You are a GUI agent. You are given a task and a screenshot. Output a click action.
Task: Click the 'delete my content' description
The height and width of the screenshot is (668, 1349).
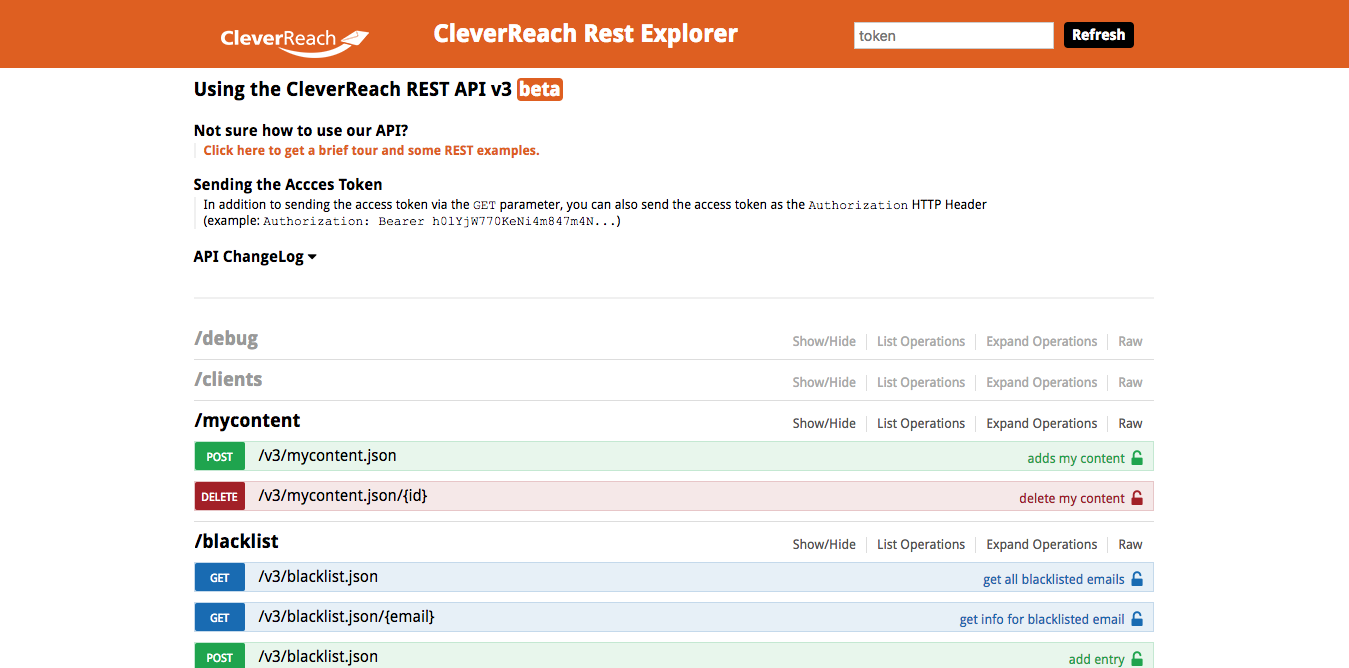1072,498
